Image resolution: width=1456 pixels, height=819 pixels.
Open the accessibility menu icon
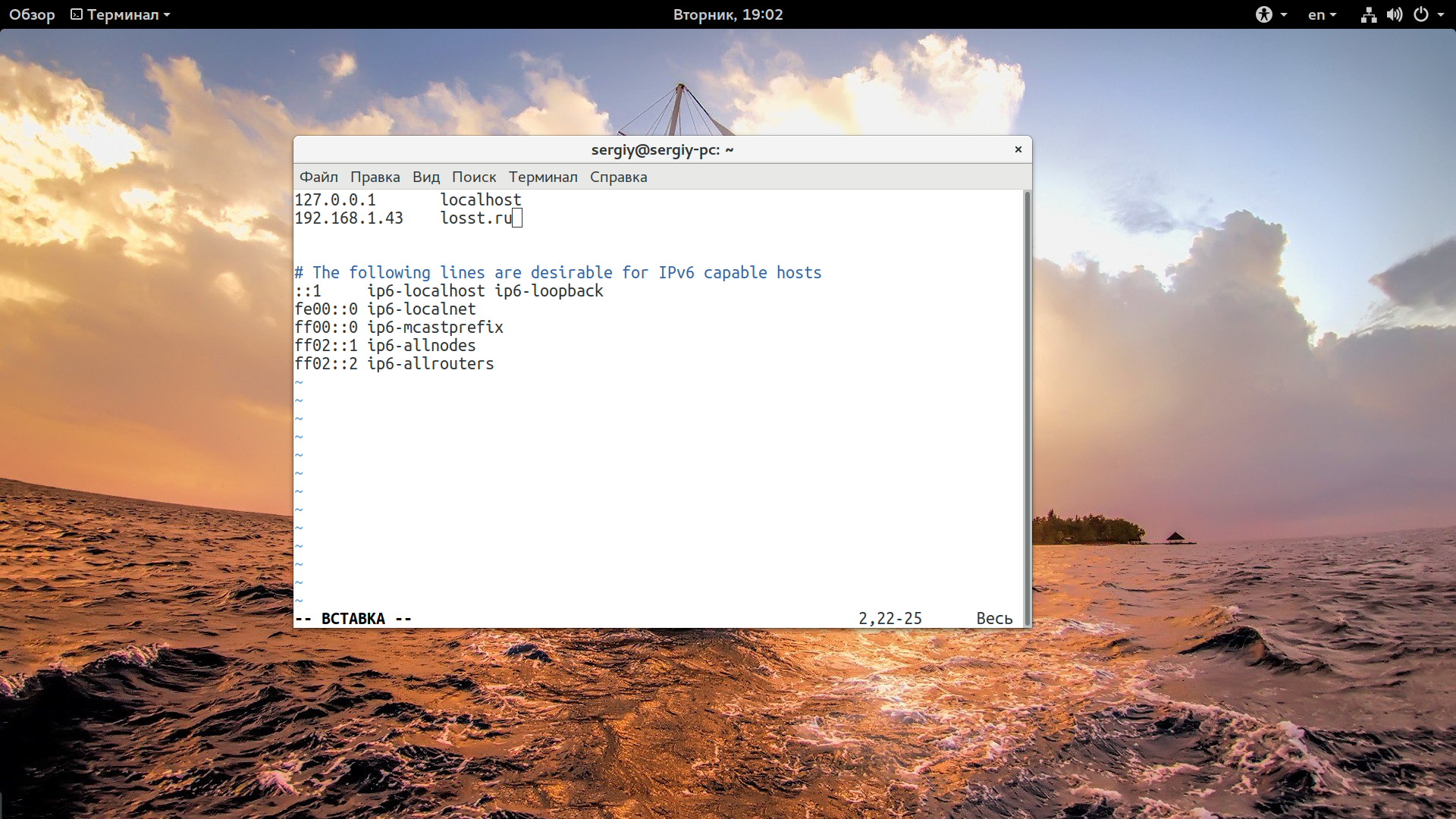[x=1263, y=14]
